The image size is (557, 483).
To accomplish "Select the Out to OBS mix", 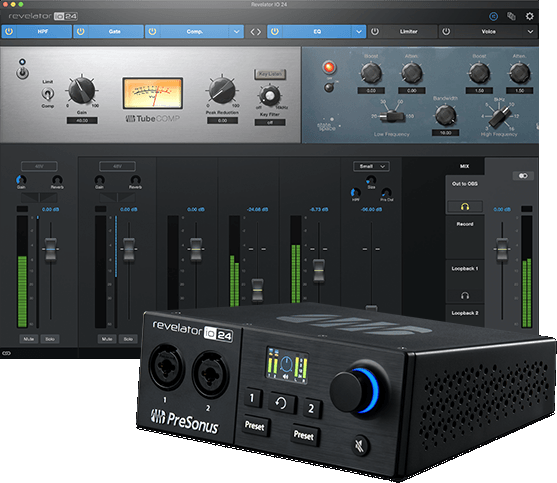I will 465,184.
